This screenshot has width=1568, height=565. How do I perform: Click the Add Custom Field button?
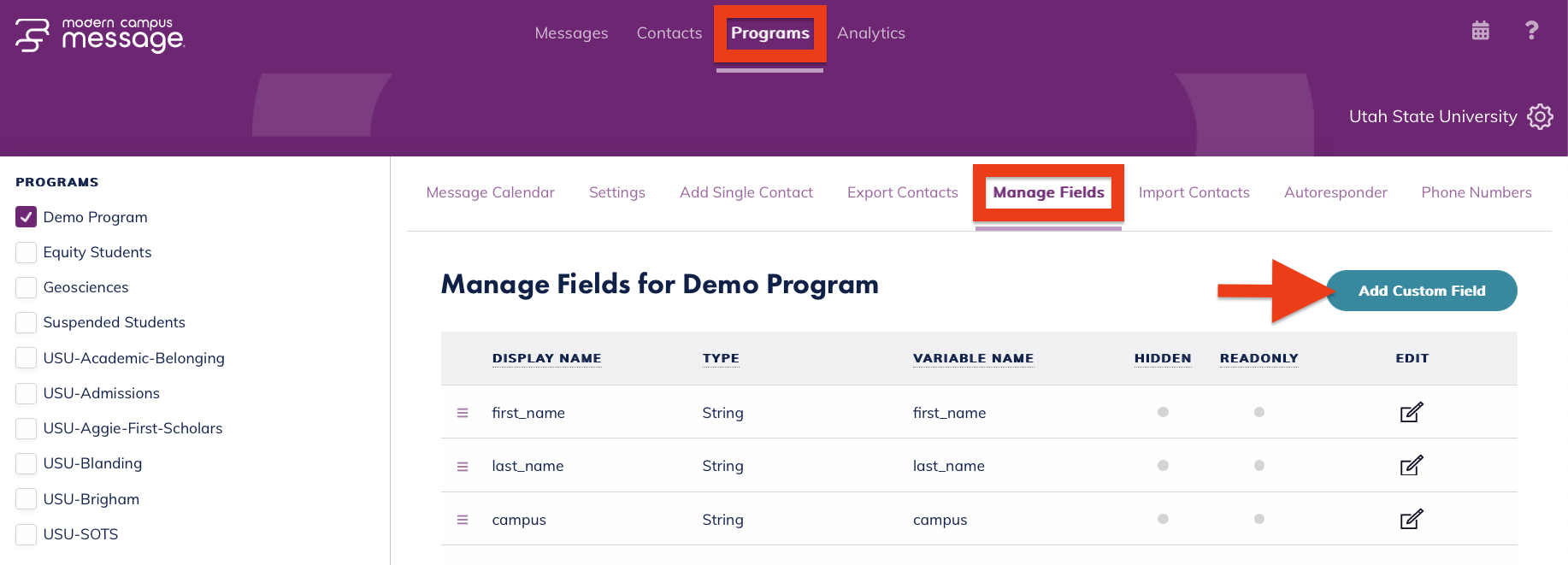1422,291
